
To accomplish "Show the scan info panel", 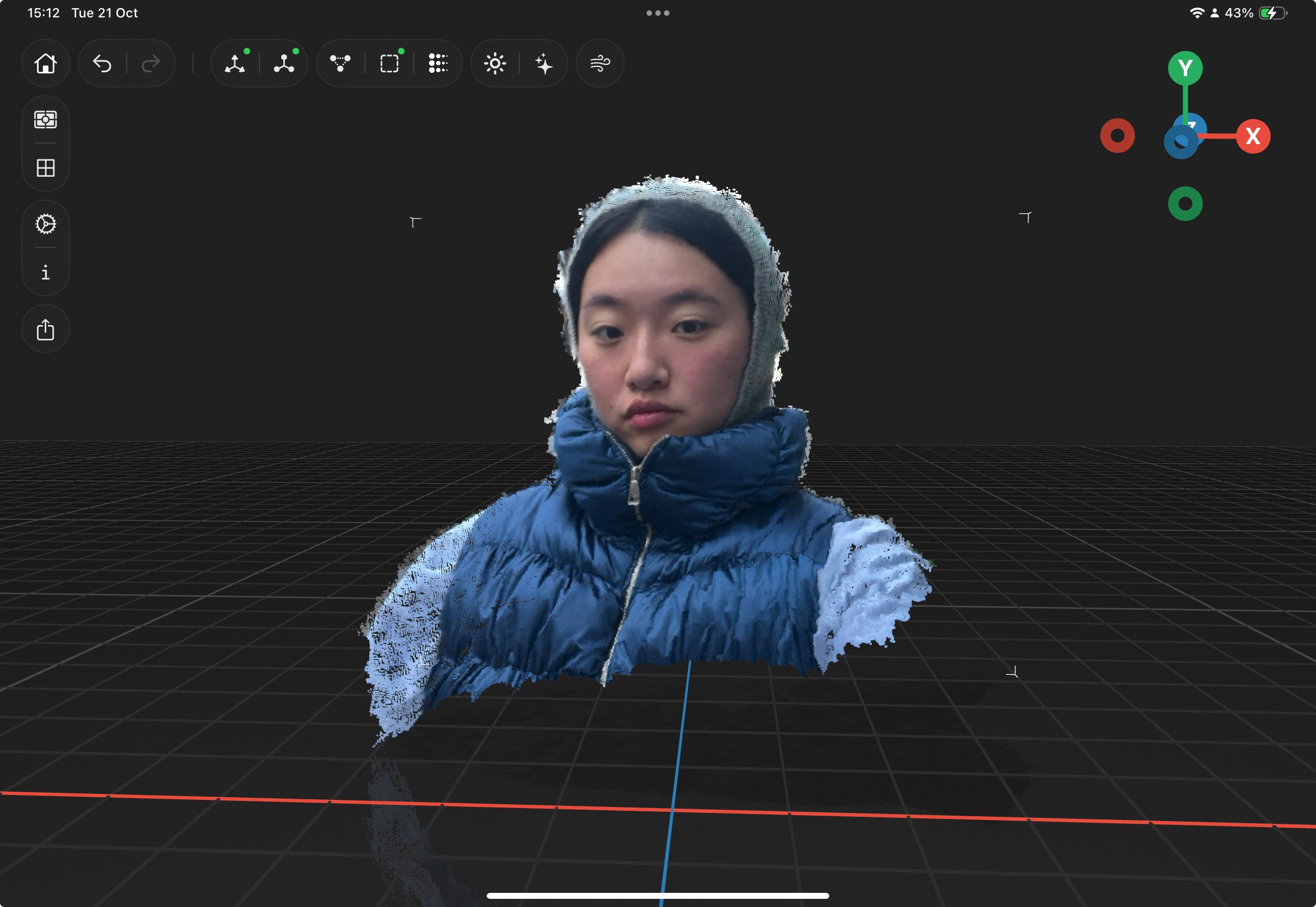I will coord(46,272).
